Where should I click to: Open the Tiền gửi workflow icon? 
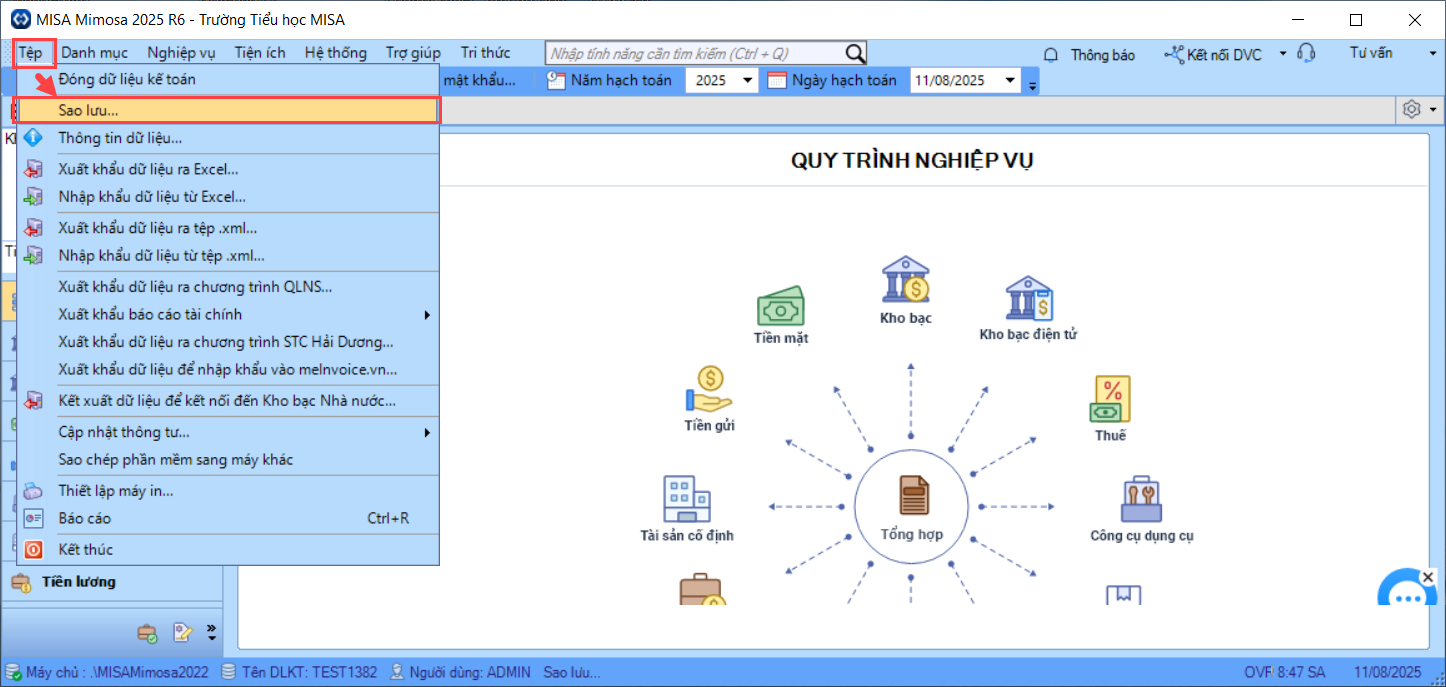point(710,389)
